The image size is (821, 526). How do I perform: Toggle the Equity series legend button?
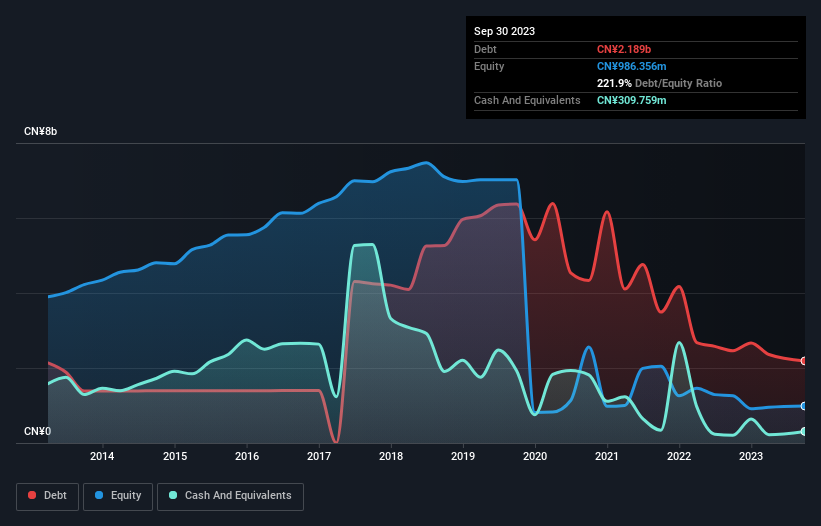pyautogui.click(x=118, y=496)
